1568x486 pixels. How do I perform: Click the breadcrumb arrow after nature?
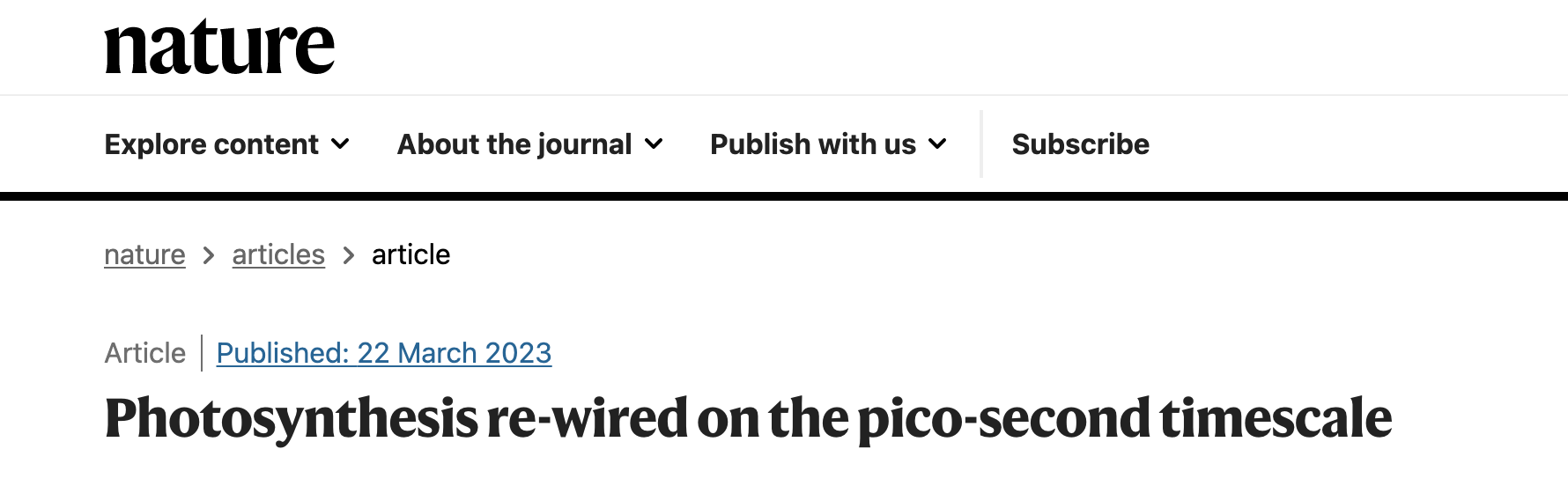click(209, 255)
